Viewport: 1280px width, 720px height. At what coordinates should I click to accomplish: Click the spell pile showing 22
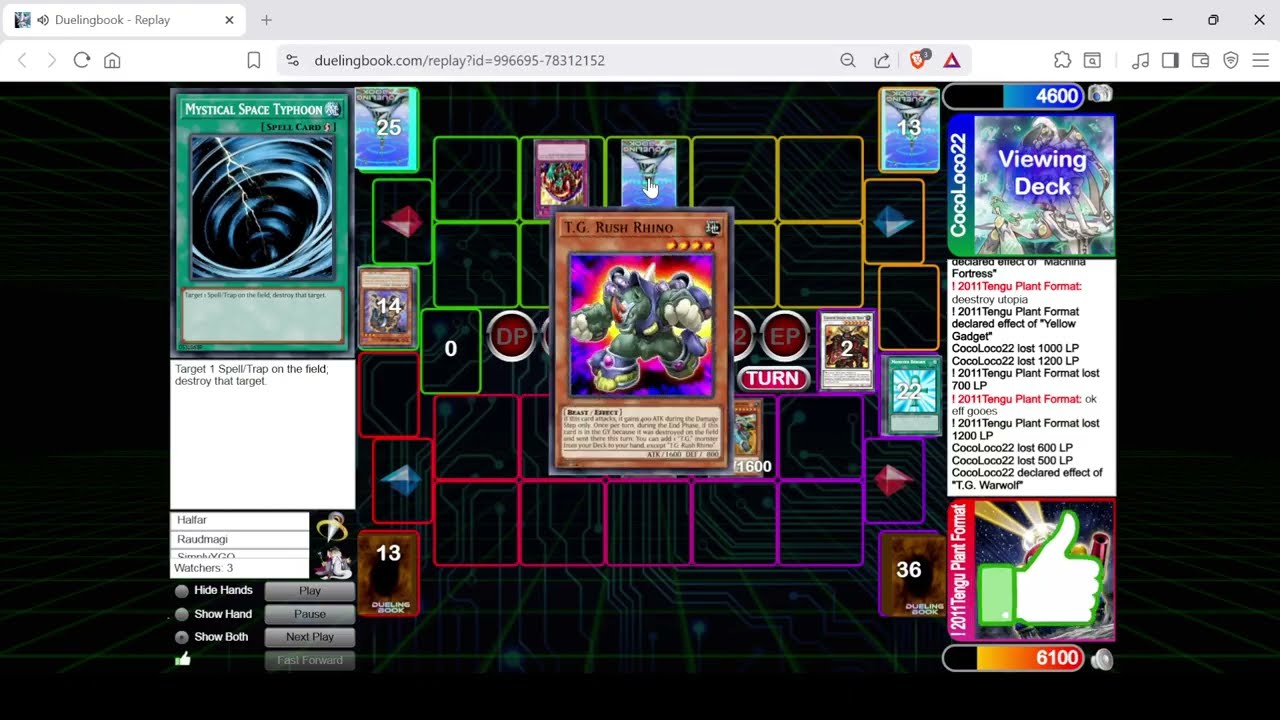tap(910, 395)
